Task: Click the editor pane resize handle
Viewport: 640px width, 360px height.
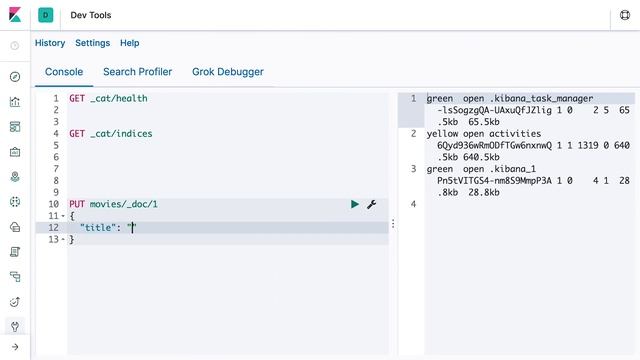Action: click(393, 223)
